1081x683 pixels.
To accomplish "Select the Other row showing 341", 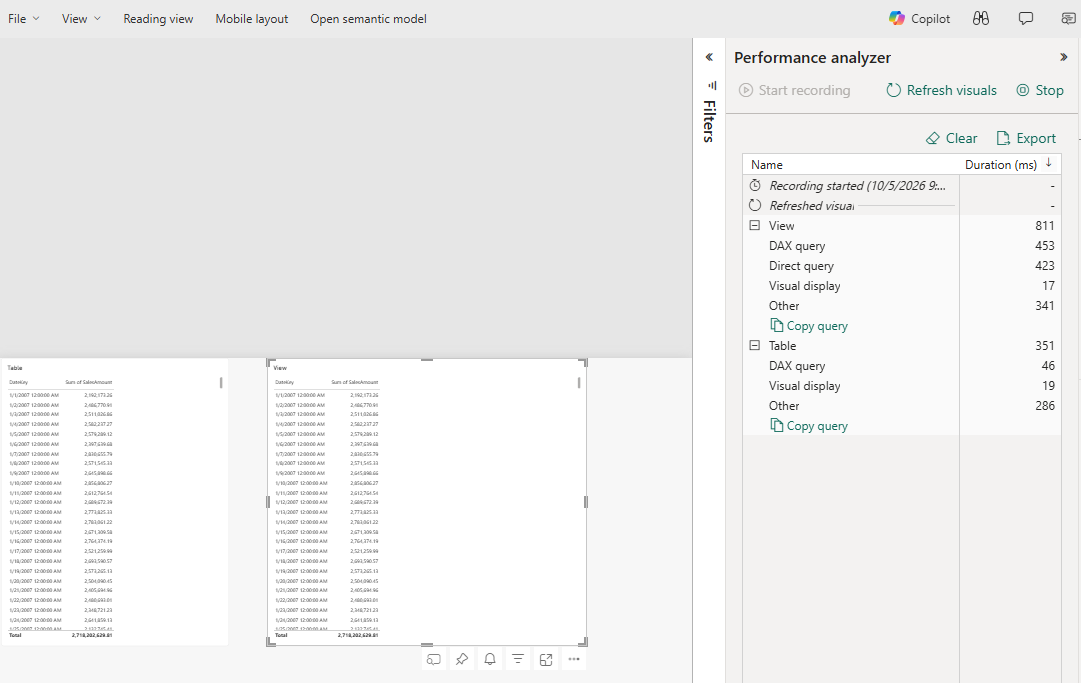I will [902, 306].
